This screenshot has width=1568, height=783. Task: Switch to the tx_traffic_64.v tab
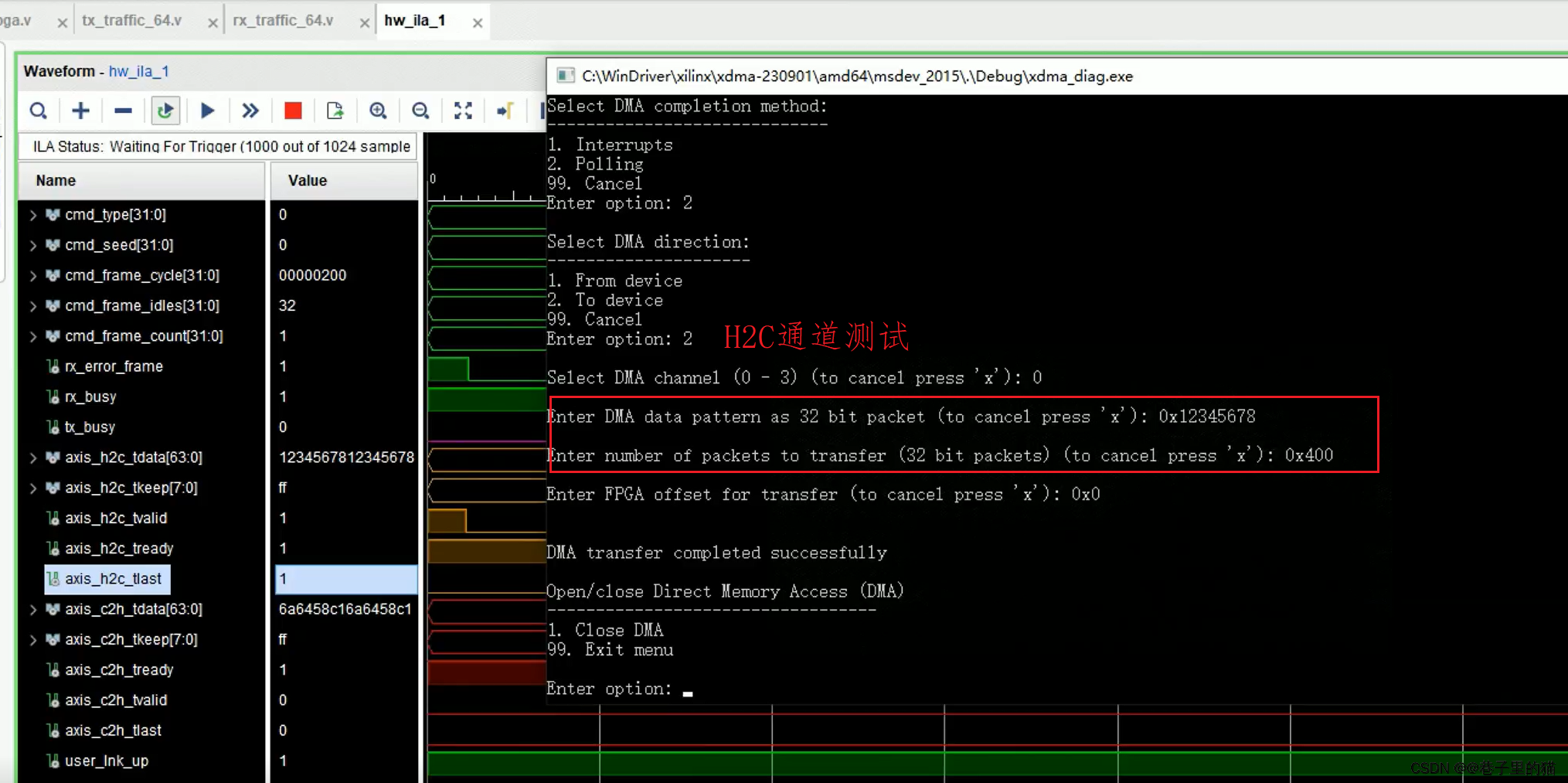(x=132, y=21)
